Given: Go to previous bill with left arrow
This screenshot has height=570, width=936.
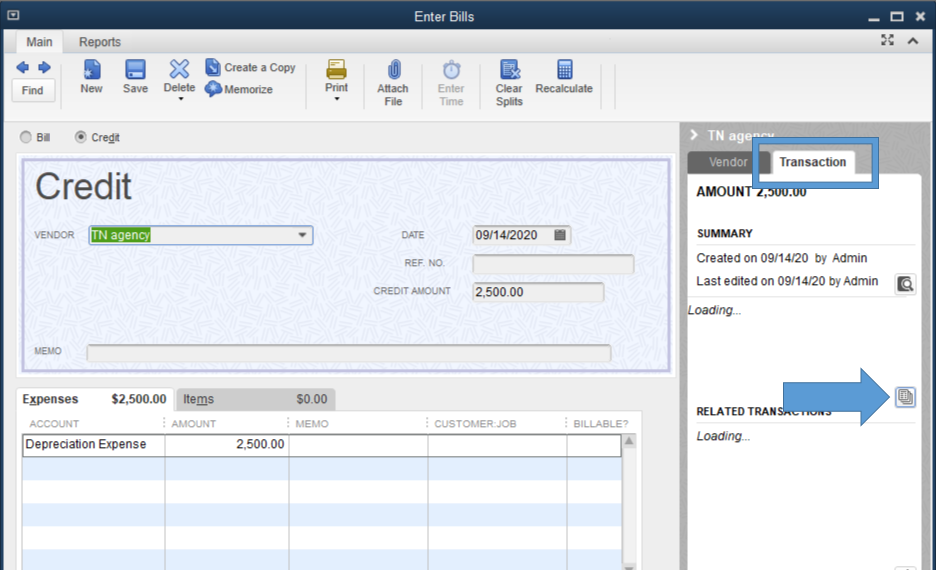Looking at the screenshot, I should tap(23, 67).
